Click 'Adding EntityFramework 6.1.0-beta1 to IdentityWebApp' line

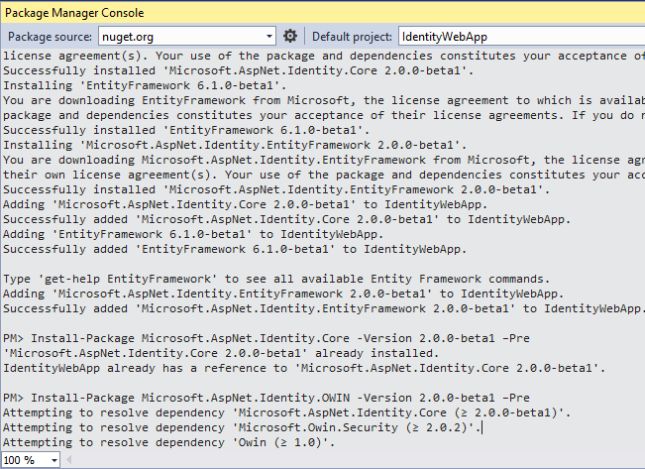point(193,234)
